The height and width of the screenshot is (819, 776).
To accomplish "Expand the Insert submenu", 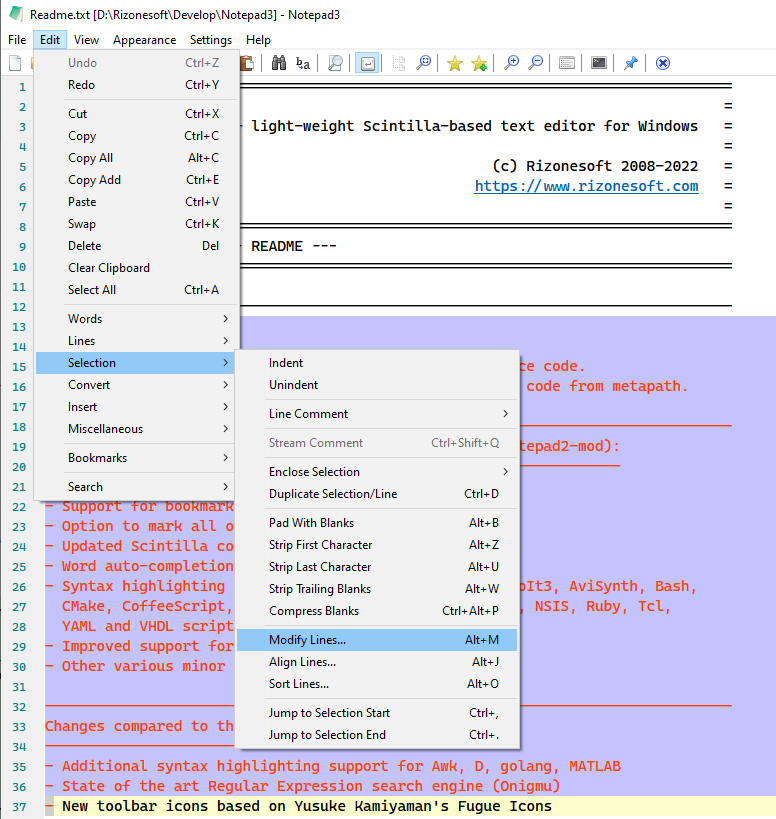I will tap(137, 406).
